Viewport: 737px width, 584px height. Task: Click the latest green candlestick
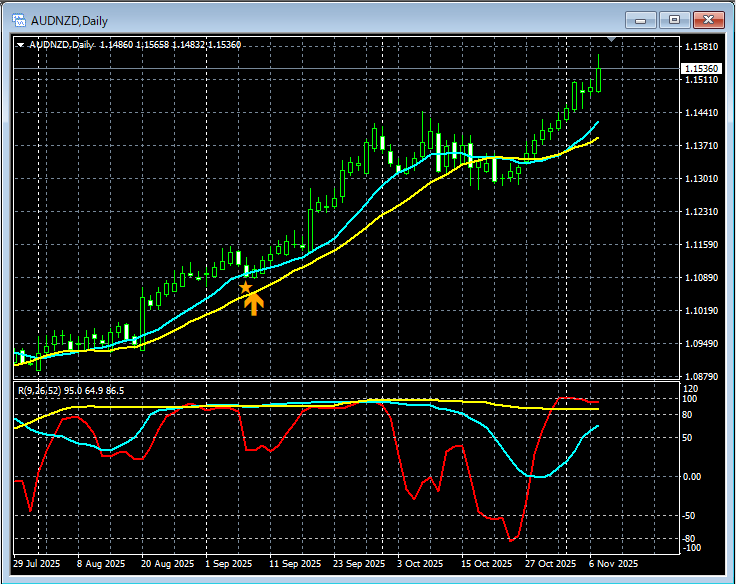(x=598, y=80)
